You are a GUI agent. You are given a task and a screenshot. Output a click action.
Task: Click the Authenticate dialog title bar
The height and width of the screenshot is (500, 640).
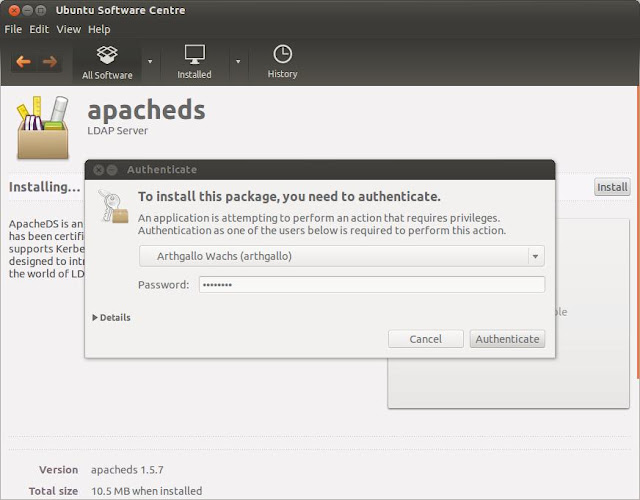tap(320, 170)
